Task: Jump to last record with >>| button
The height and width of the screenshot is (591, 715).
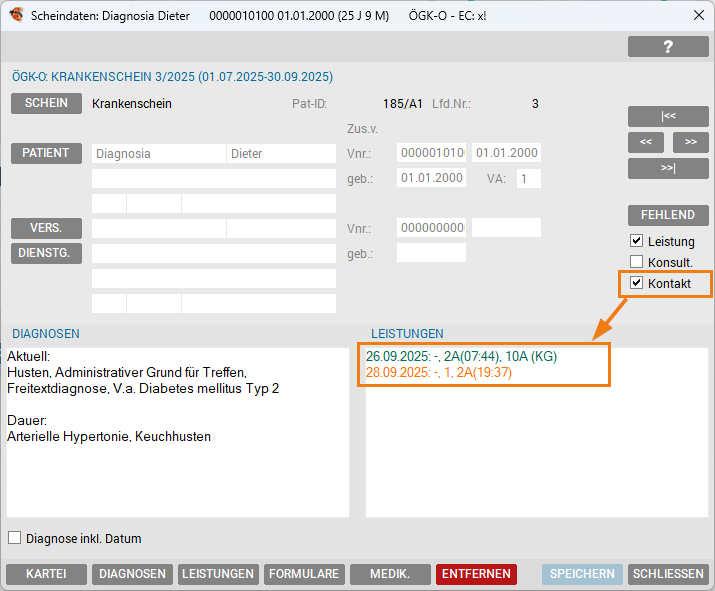Action: [x=668, y=168]
